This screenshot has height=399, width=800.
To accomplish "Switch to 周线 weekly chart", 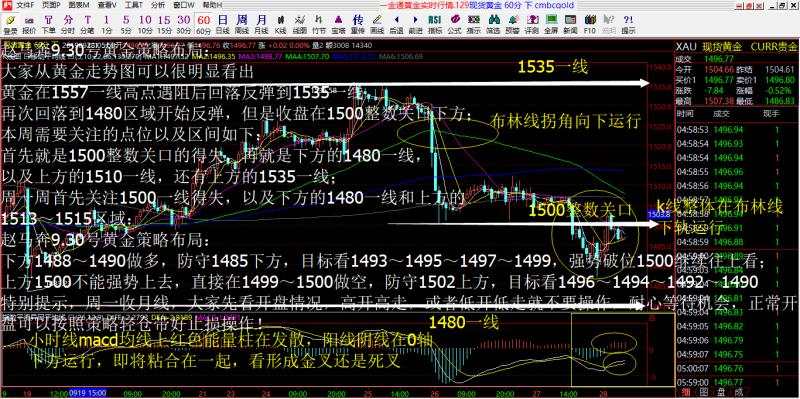I will (x=242, y=24).
